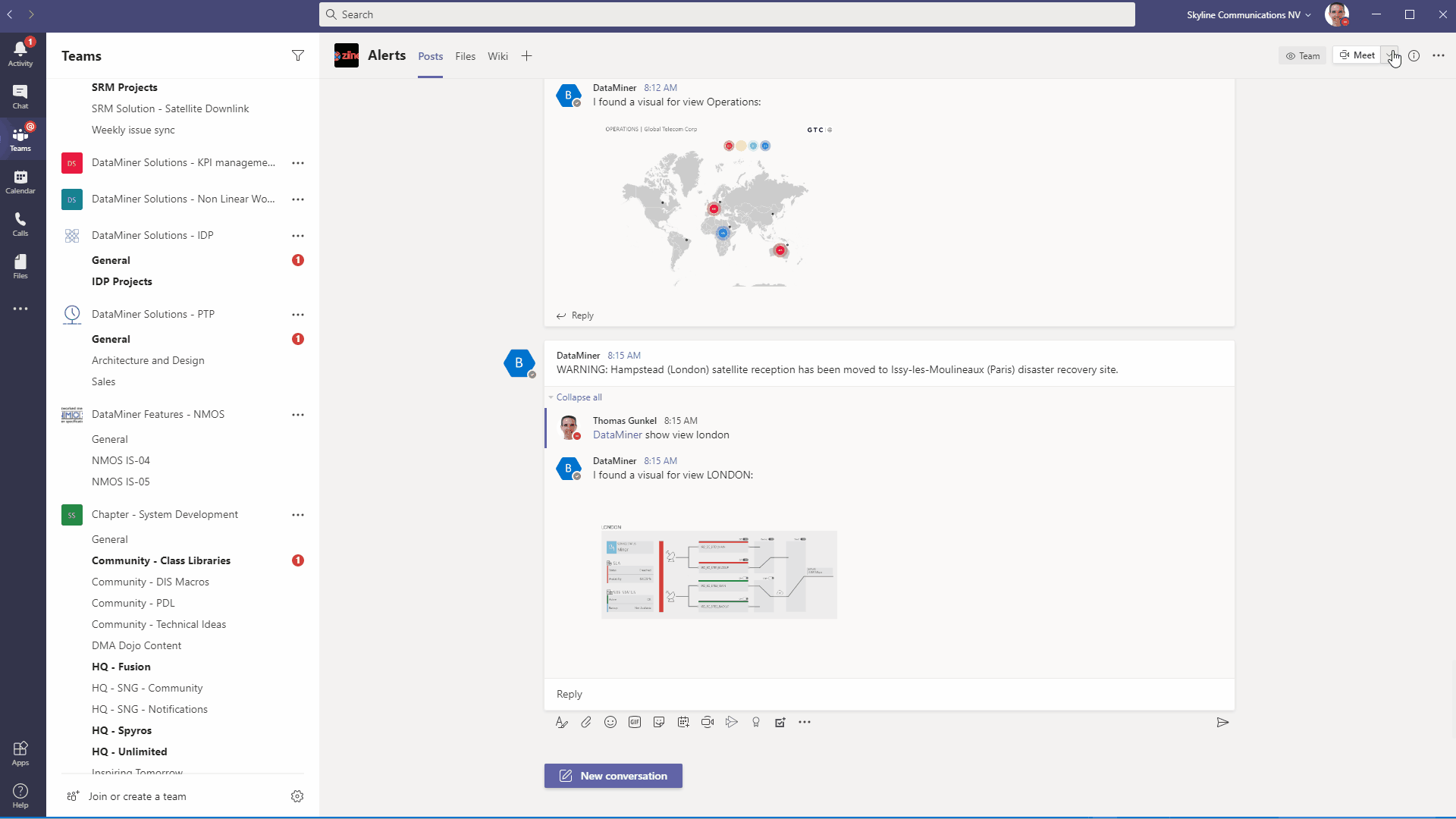
Task: Open the Operations world map visual
Action: (719, 205)
